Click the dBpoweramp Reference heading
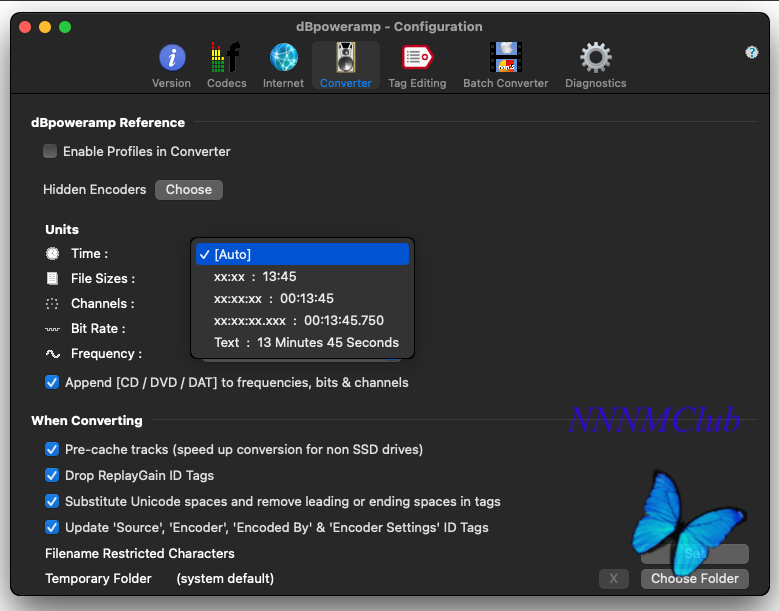779x611 pixels. [108, 123]
